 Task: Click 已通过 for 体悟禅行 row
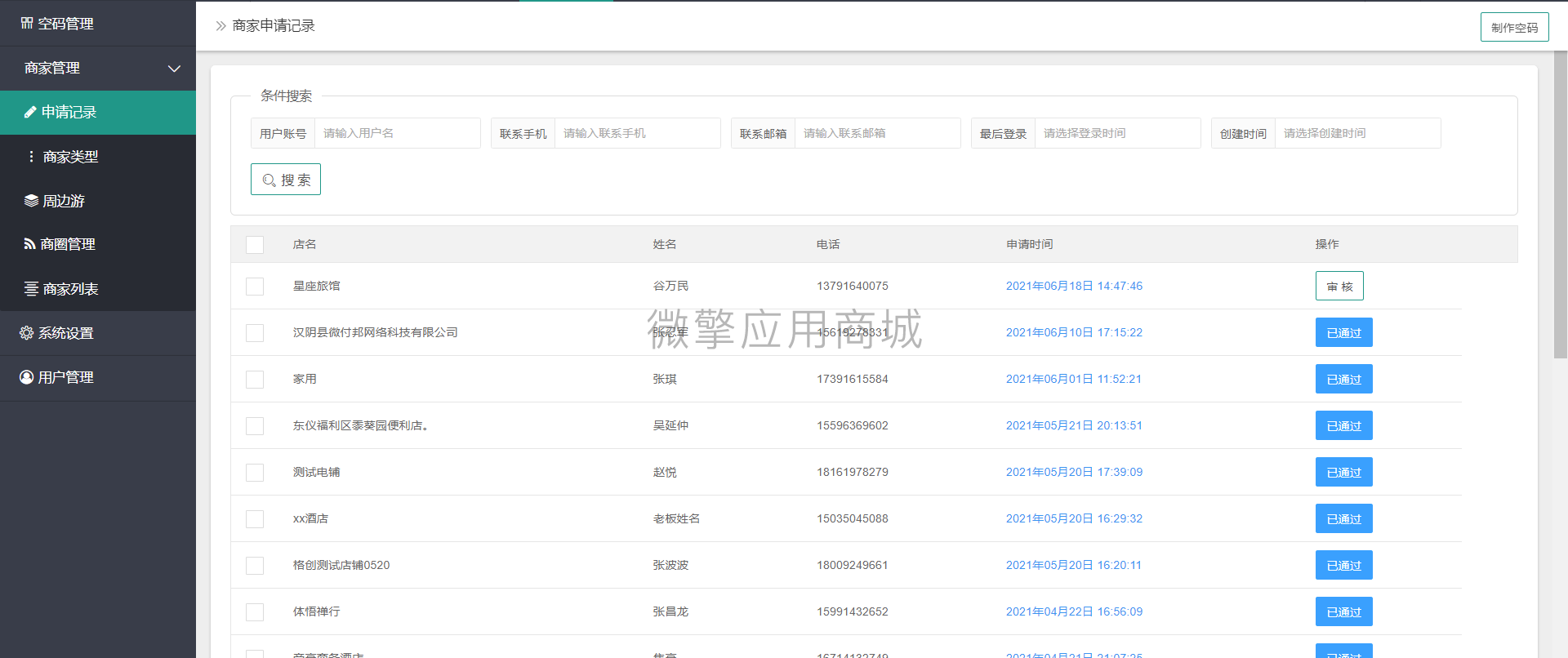(x=1343, y=611)
